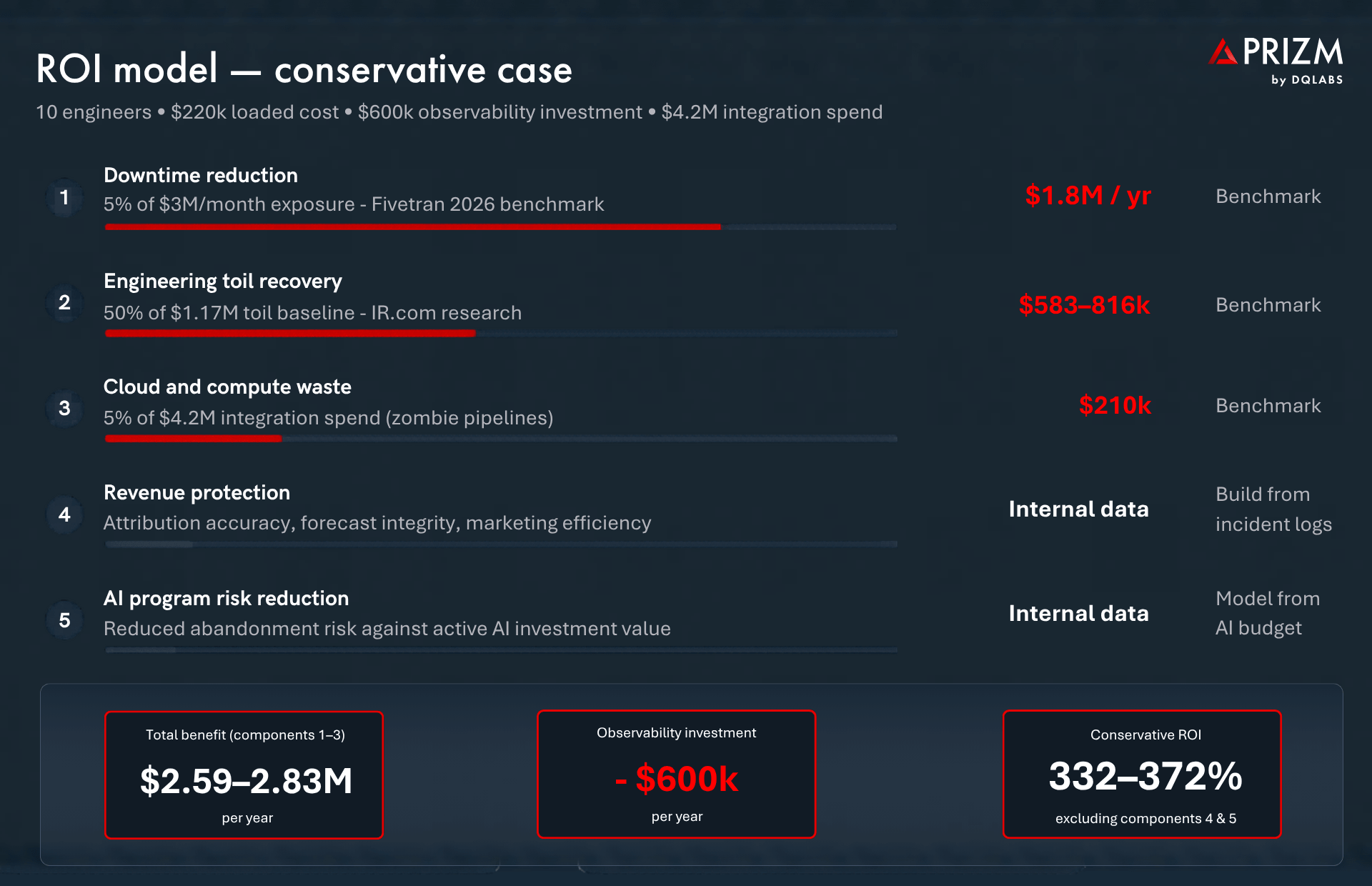Screen dimensions: 1372x886
Task: Click the number 1 circle badge
Action: coord(64,197)
